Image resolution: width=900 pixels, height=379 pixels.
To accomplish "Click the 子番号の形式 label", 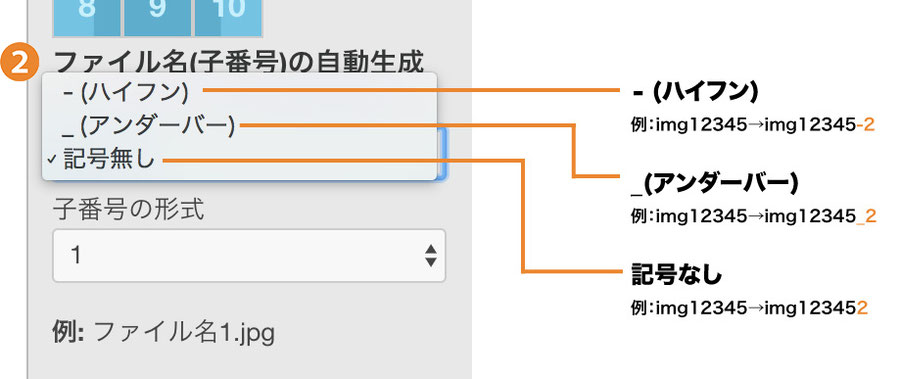I will tap(129, 211).
